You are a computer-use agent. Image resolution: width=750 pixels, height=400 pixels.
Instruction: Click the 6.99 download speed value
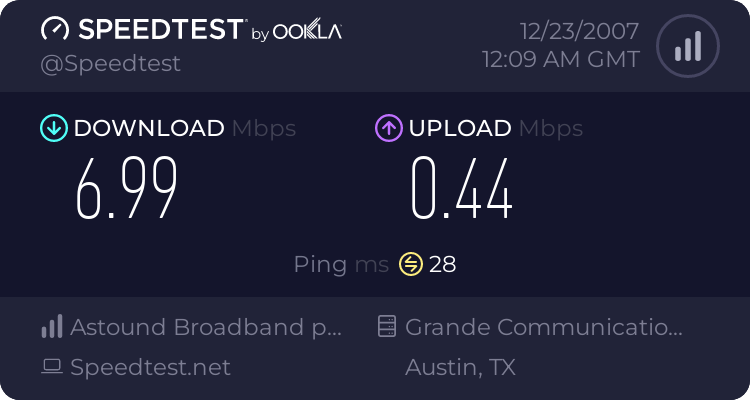click(x=127, y=189)
